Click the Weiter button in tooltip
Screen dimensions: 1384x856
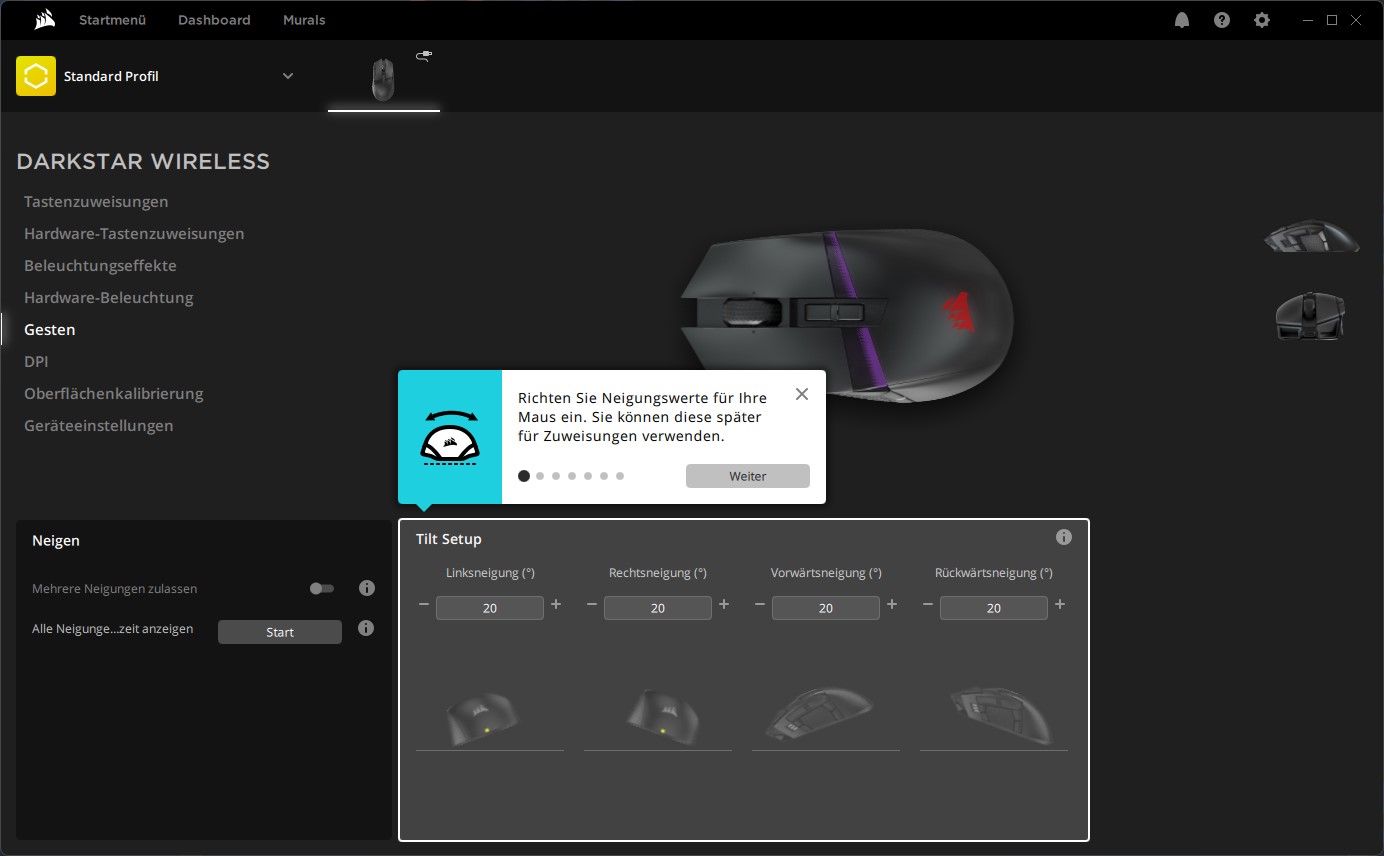coord(747,476)
